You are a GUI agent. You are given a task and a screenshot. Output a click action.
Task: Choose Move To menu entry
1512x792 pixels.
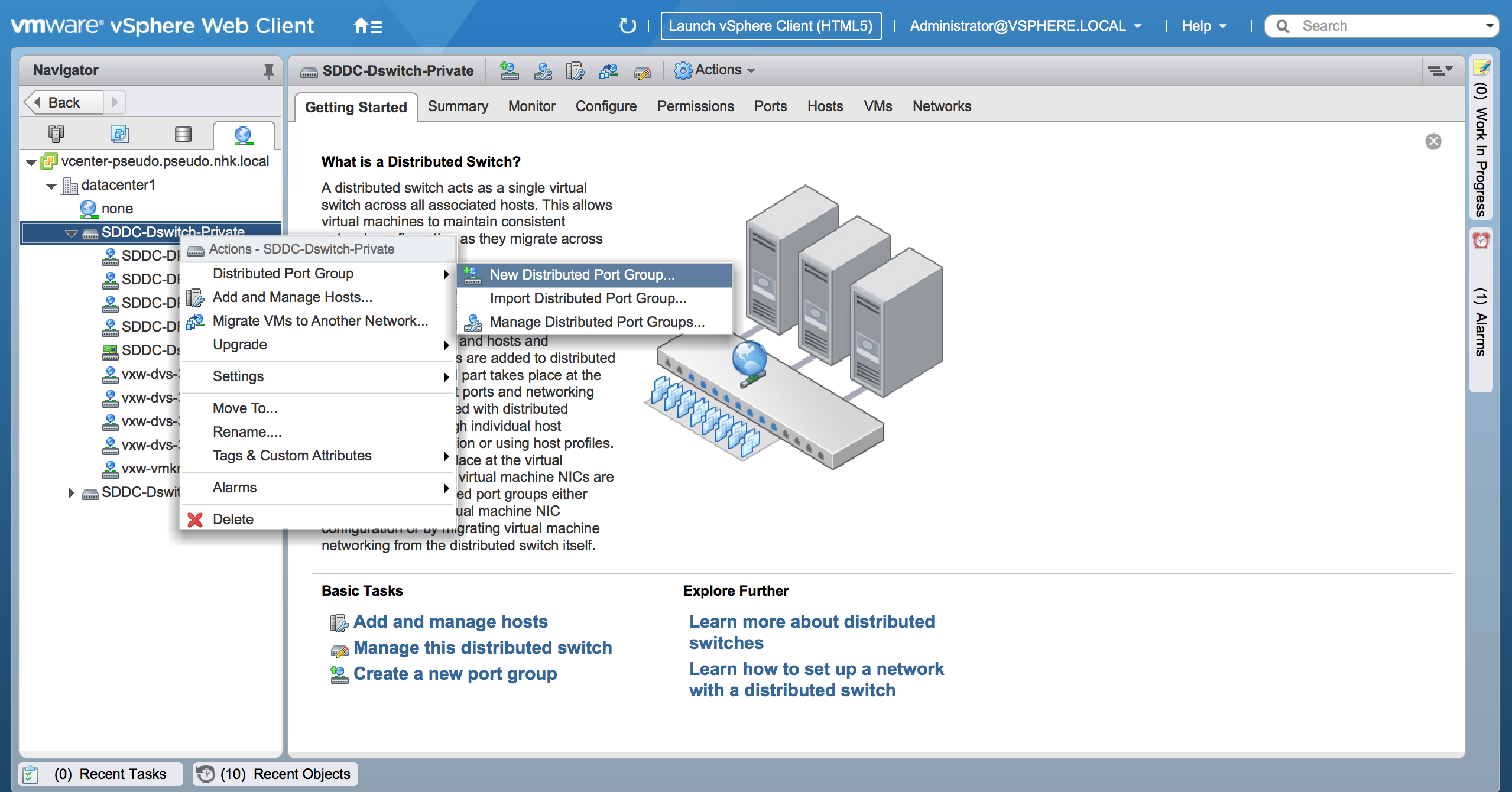[317, 408]
